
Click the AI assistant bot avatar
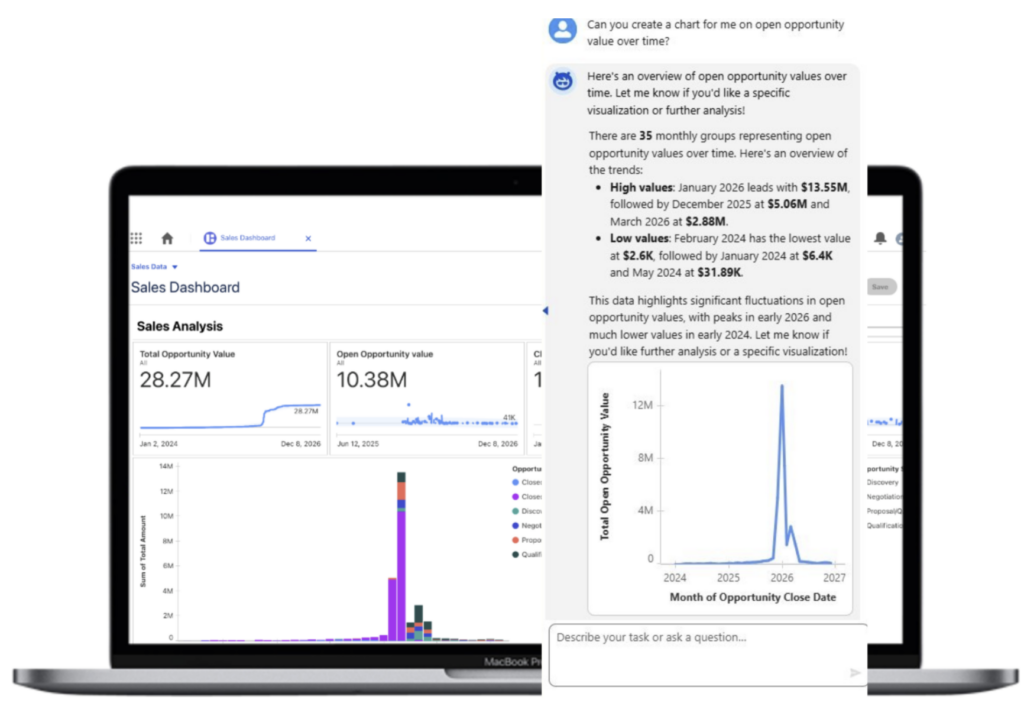pyautogui.click(x=562, y=82)
